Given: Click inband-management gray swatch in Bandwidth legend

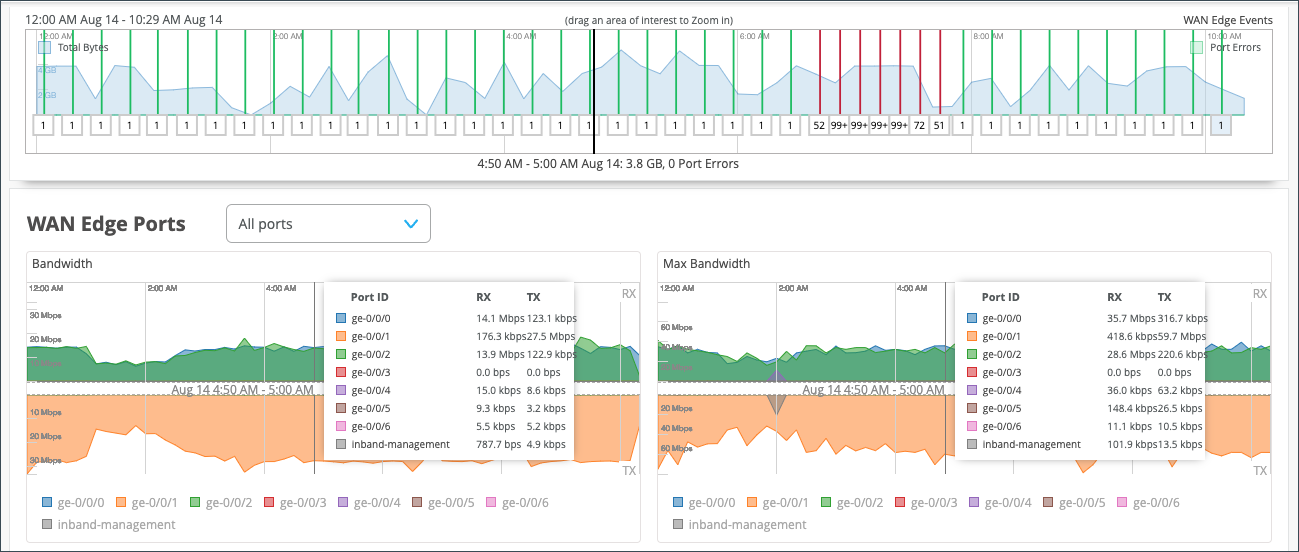Looking at the screenshot, I should (49, 524).
